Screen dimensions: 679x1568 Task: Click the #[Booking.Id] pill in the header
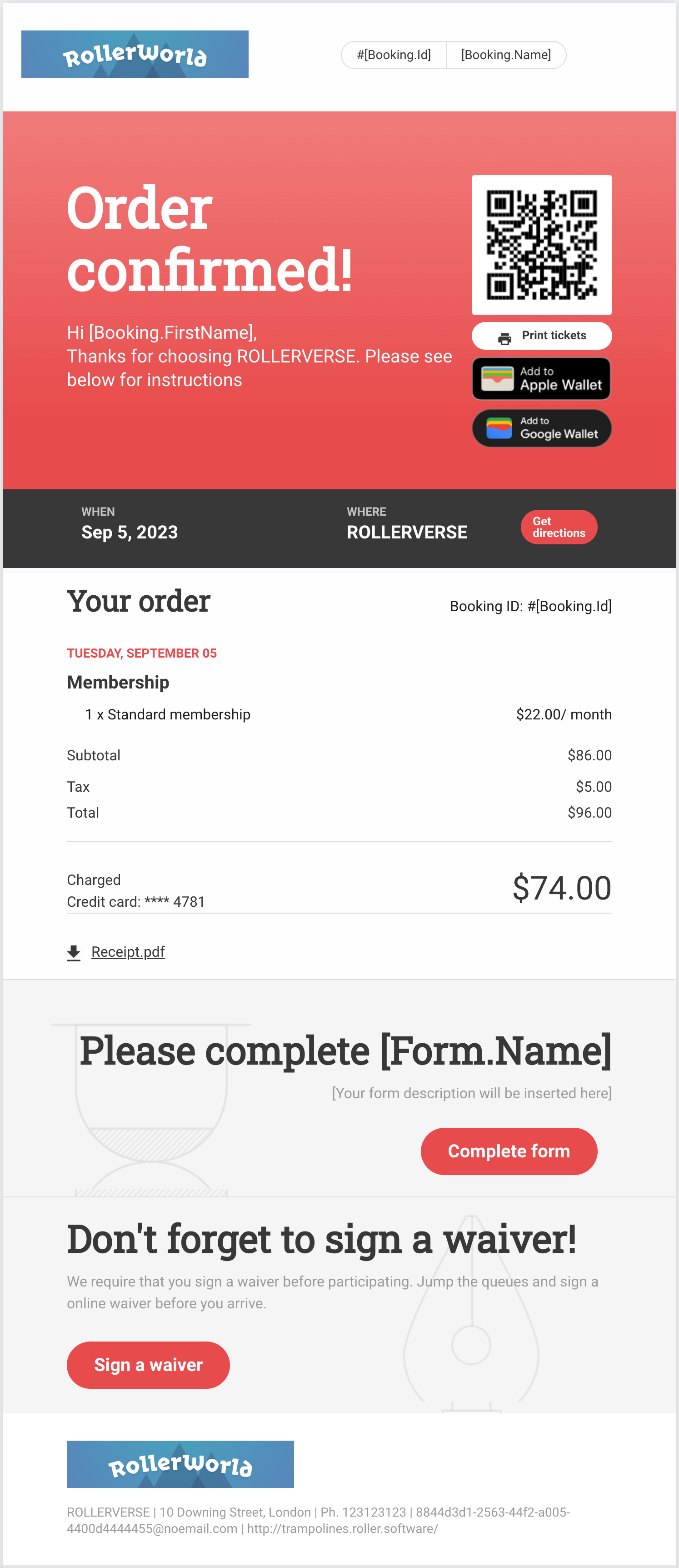394,55
